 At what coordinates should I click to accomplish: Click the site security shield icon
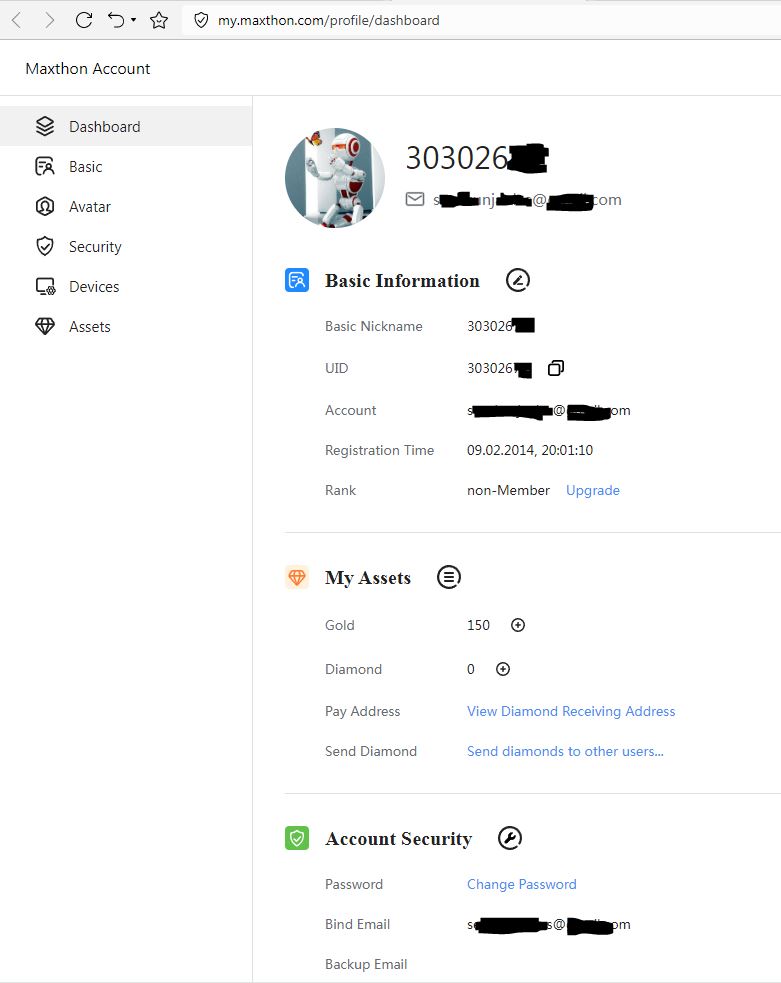[x=201, y=20]
